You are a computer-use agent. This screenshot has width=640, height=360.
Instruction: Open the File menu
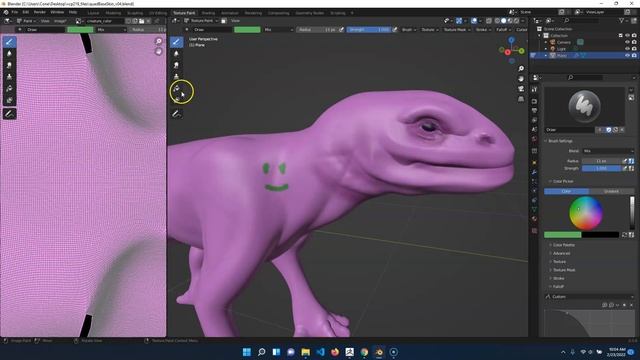click(x=15, y=12)
